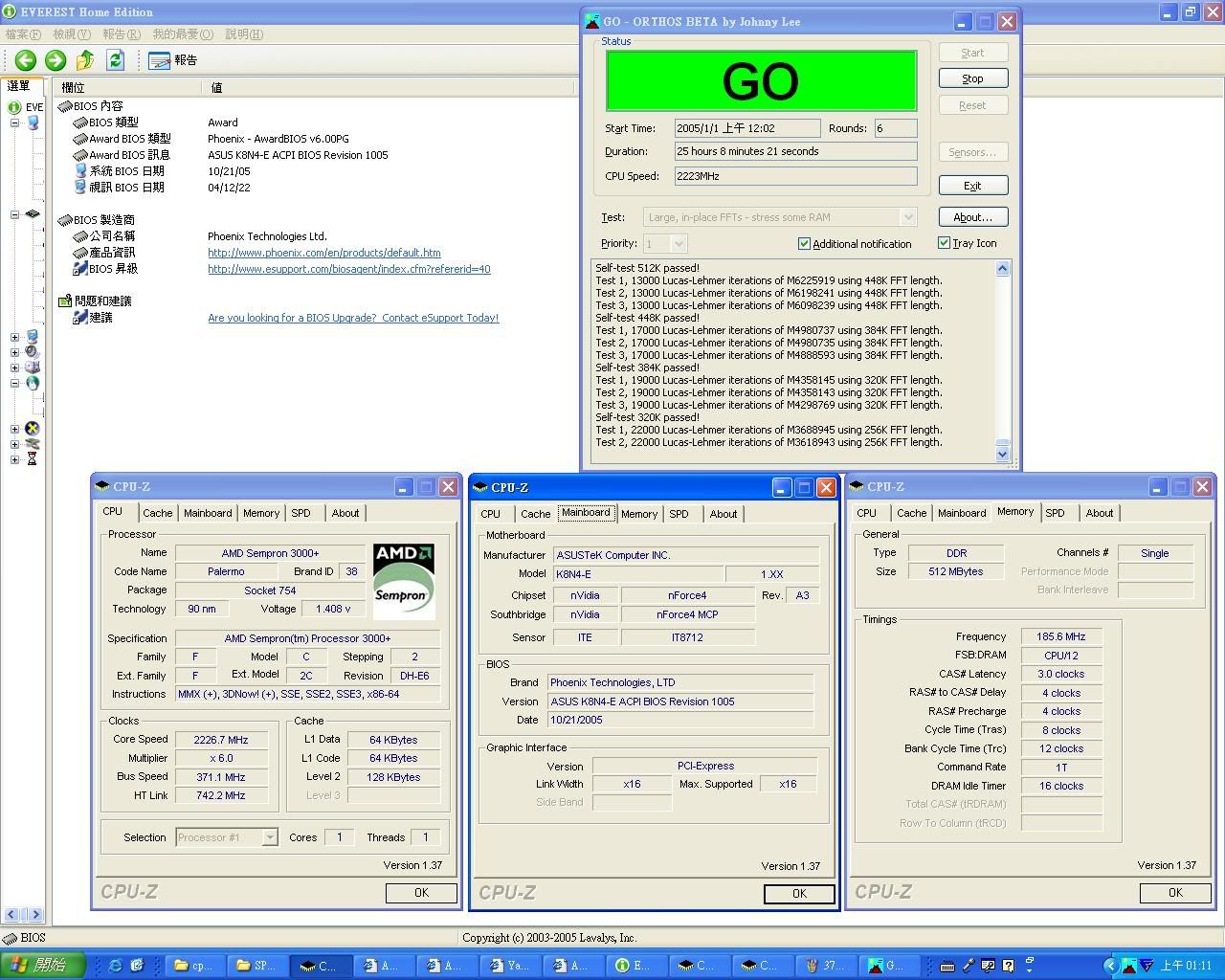
Task: Expand the display node in EVEREST tree
Action: (14, 337)
